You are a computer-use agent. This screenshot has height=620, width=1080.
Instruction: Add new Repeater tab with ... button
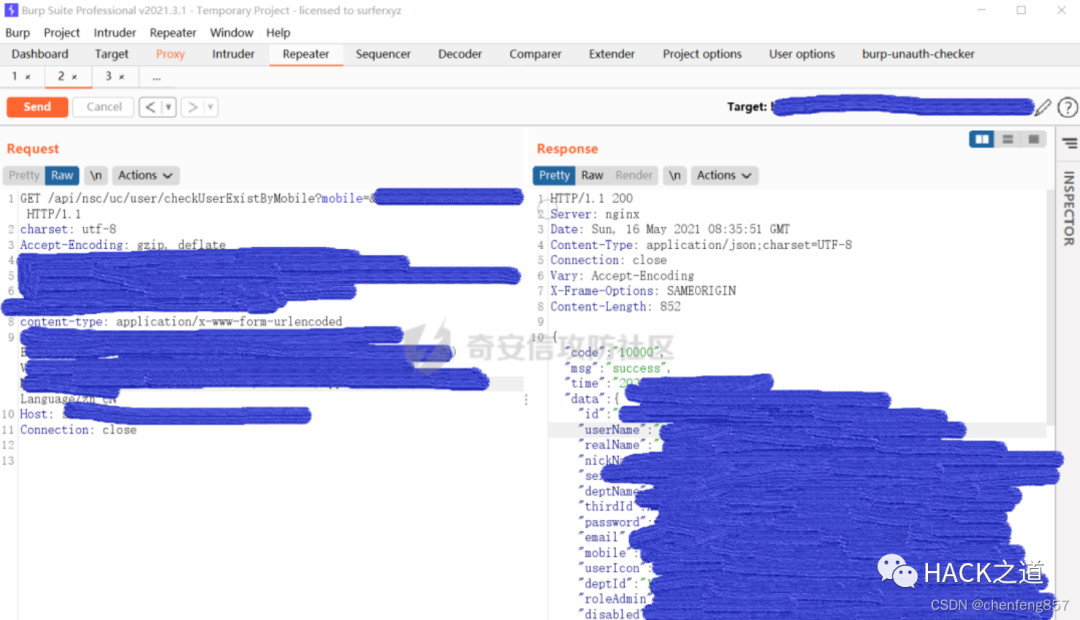click(156, 77)
